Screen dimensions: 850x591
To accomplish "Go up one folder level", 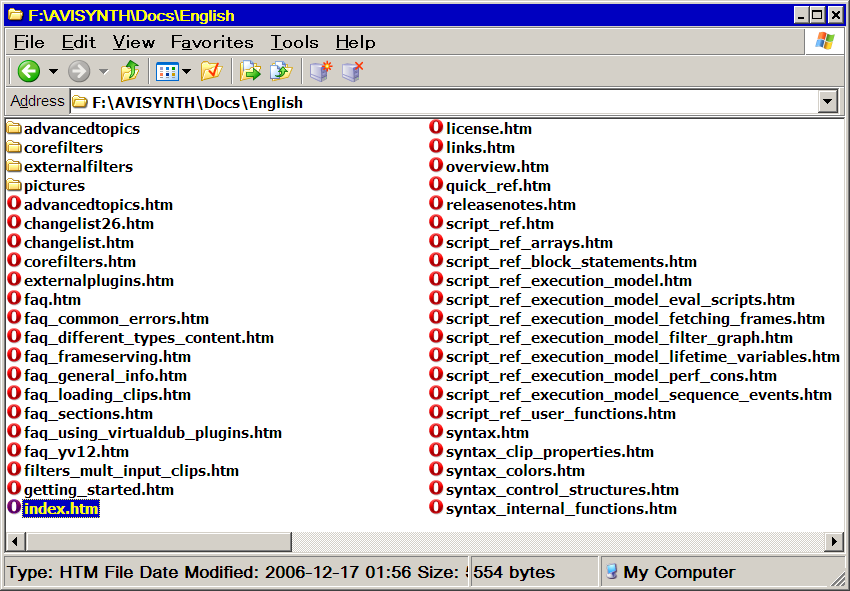I will pos(130,71).
